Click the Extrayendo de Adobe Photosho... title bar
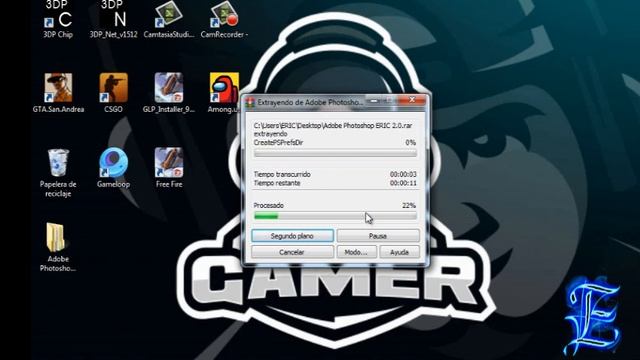Image resolution: width=640 pixels, height=360 pixels. point(310,102)
